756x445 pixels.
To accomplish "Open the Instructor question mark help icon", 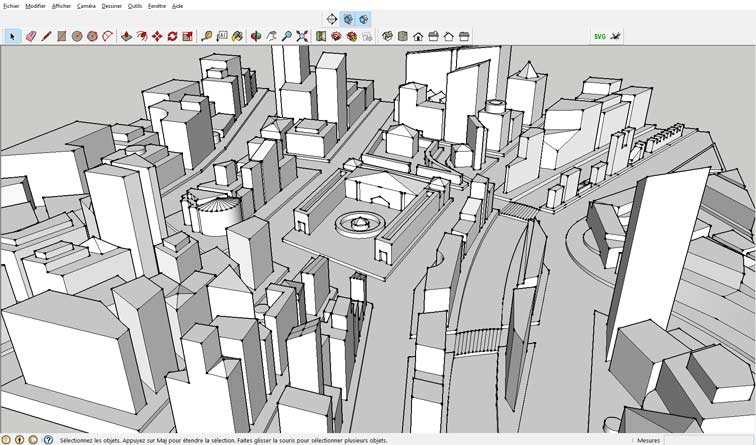I will 48,440.
